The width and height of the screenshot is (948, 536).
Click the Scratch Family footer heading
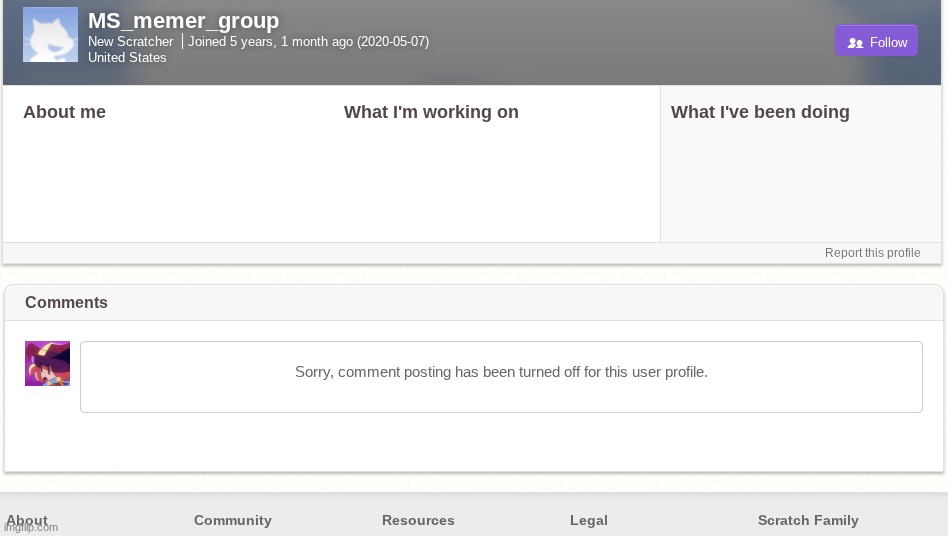click(x=808, y=520)
